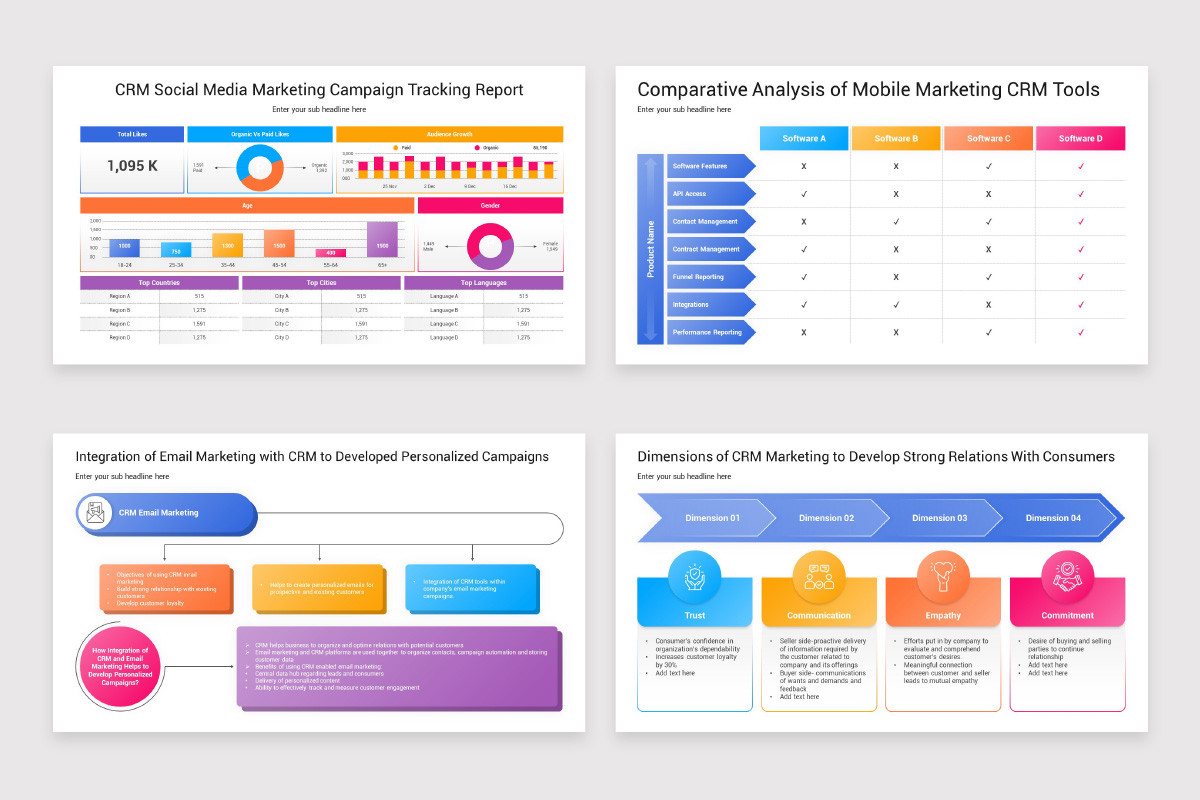
Task: Select the Software C column header
Action: tap(988, 138)
